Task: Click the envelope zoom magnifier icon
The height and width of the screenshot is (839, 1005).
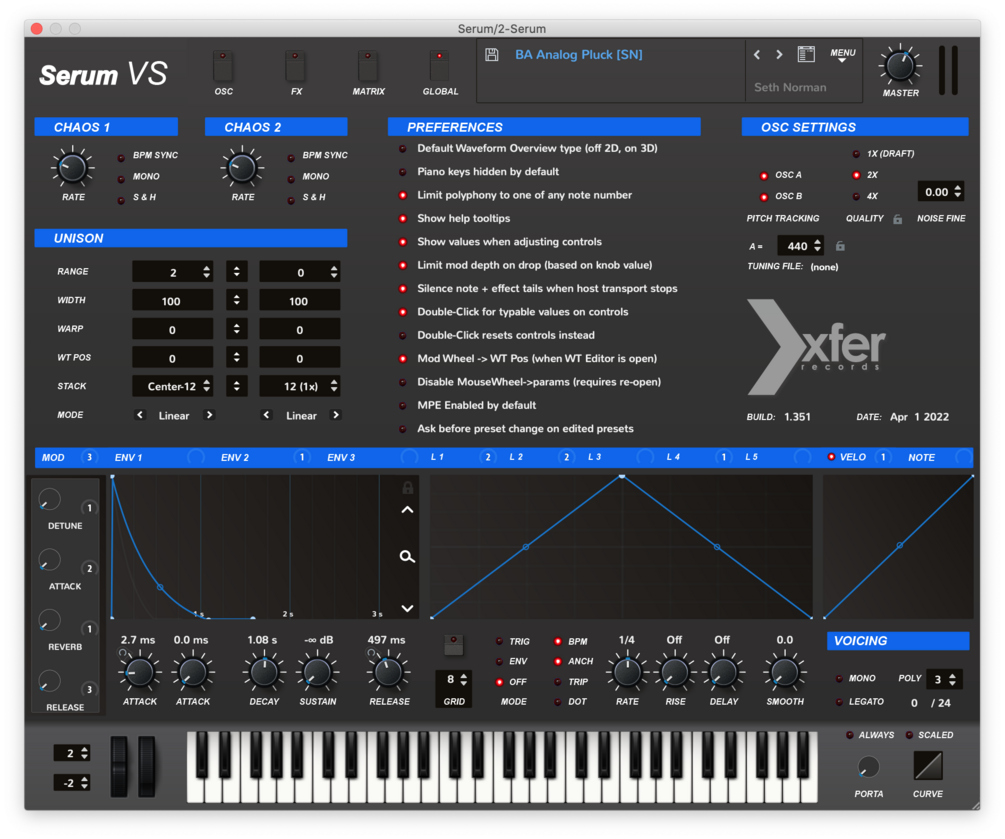Action: pyautogui.click(x=407, y=556)
